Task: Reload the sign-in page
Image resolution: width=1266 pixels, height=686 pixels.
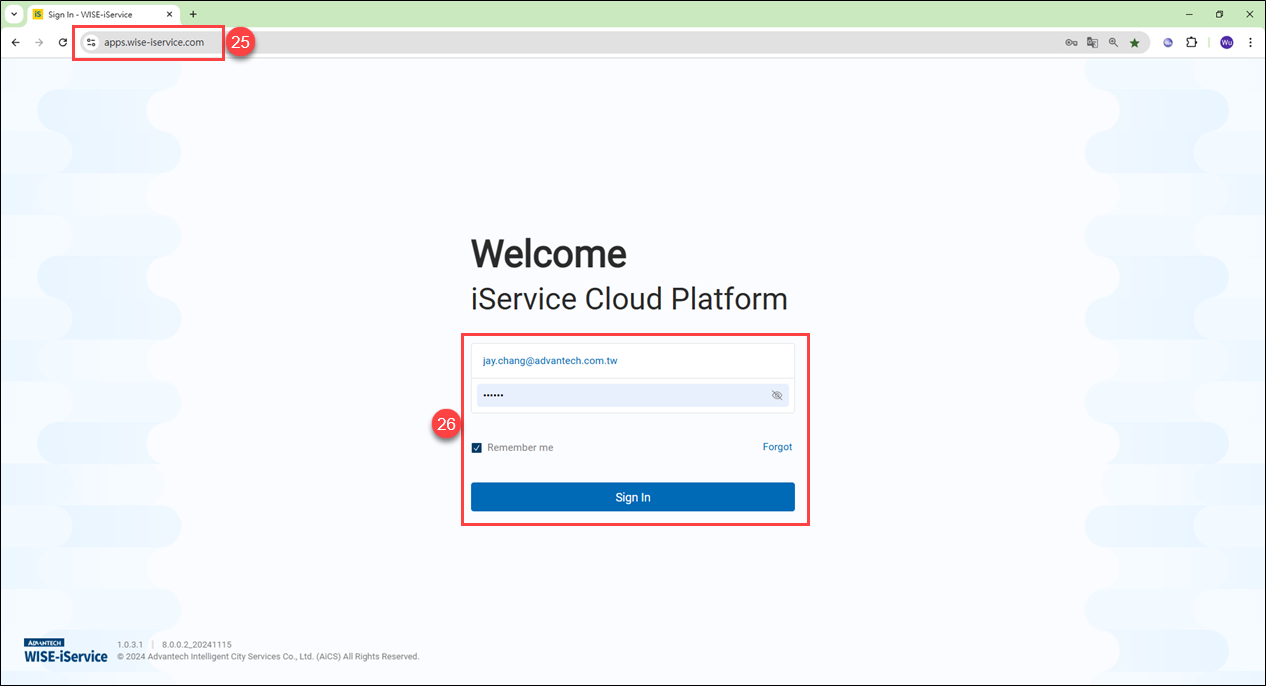Action: coord(63,42)
